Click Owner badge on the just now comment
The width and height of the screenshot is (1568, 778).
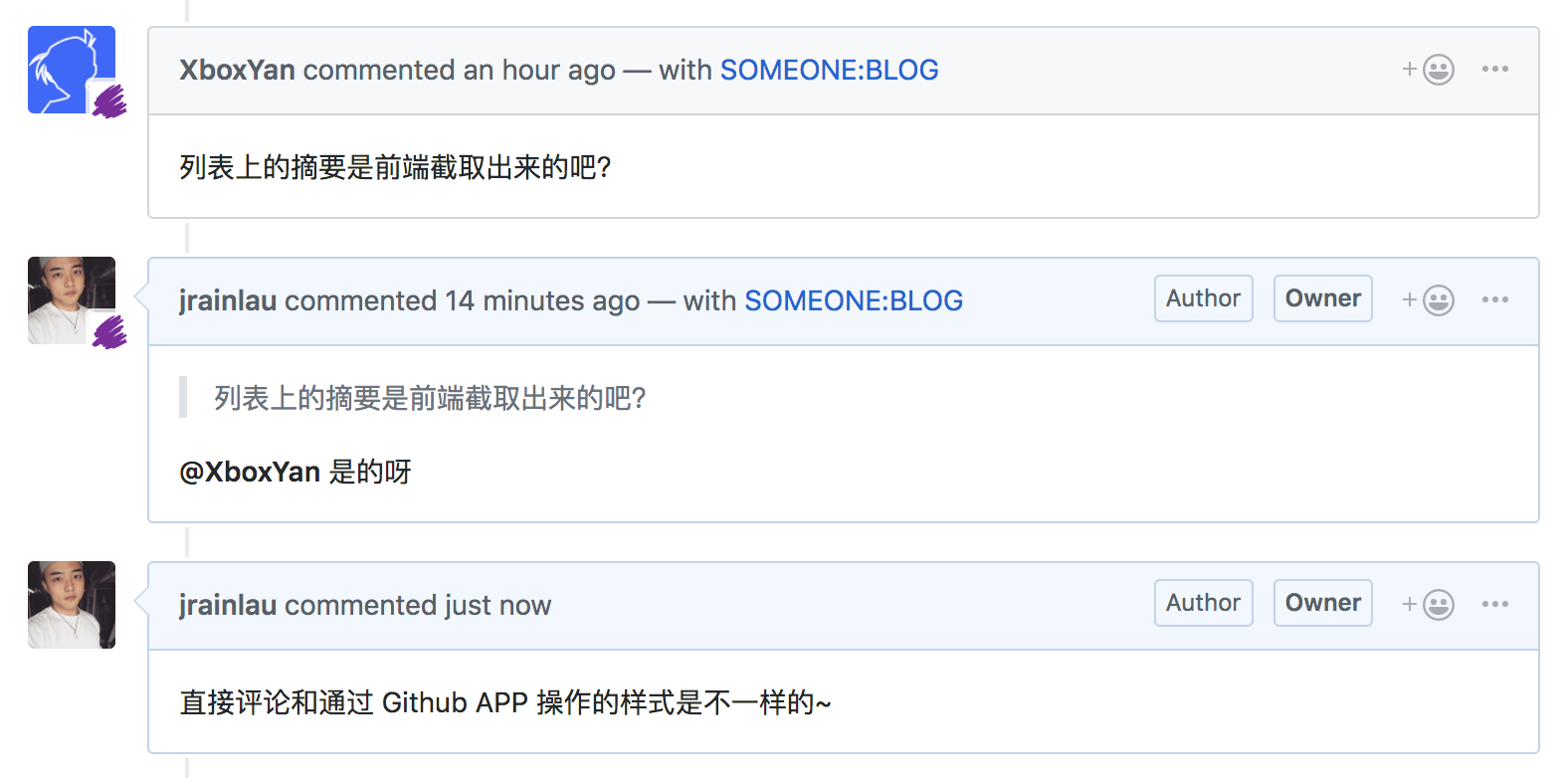(1323, 603)
